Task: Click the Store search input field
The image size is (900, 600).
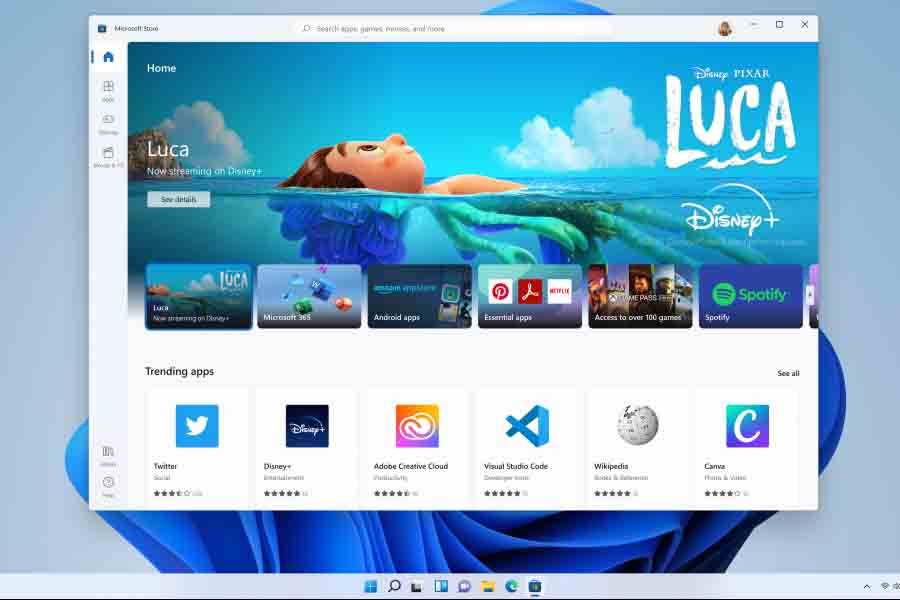Action: pyautogui.click(x=455, y=27)
